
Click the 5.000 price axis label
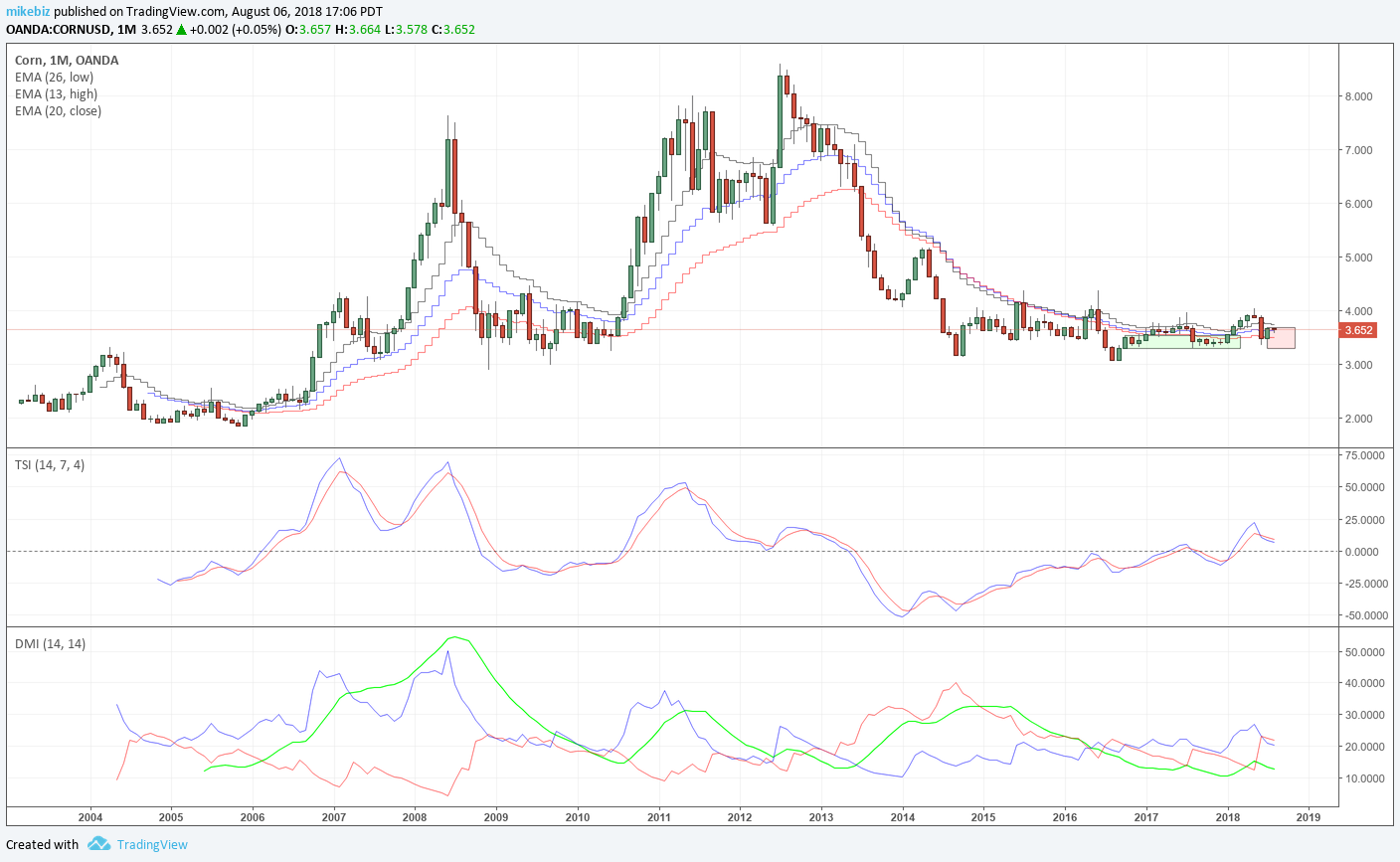tap(1358, 258)
